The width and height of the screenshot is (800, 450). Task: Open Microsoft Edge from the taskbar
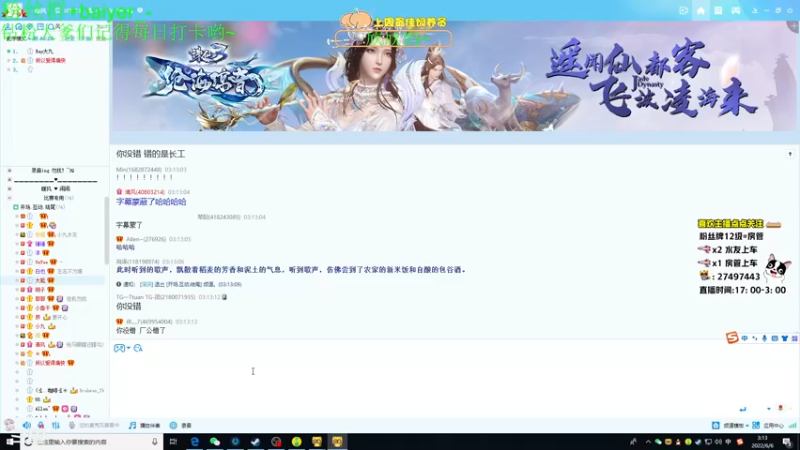click(194, 442)
